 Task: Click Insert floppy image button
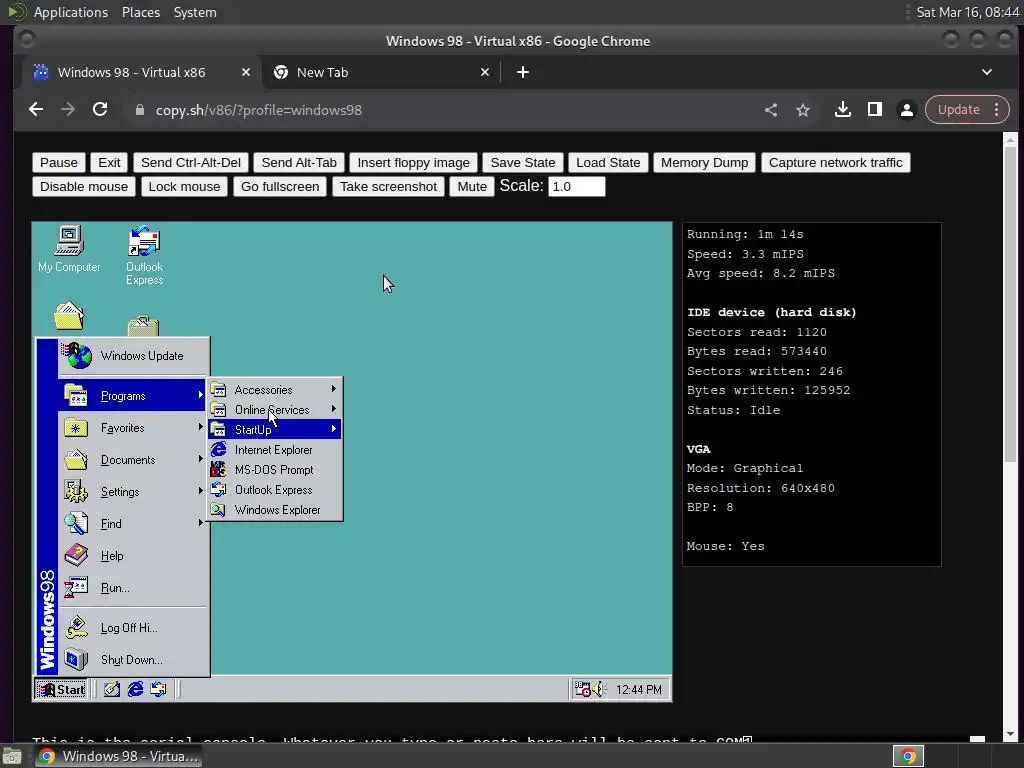pos(413,163)
